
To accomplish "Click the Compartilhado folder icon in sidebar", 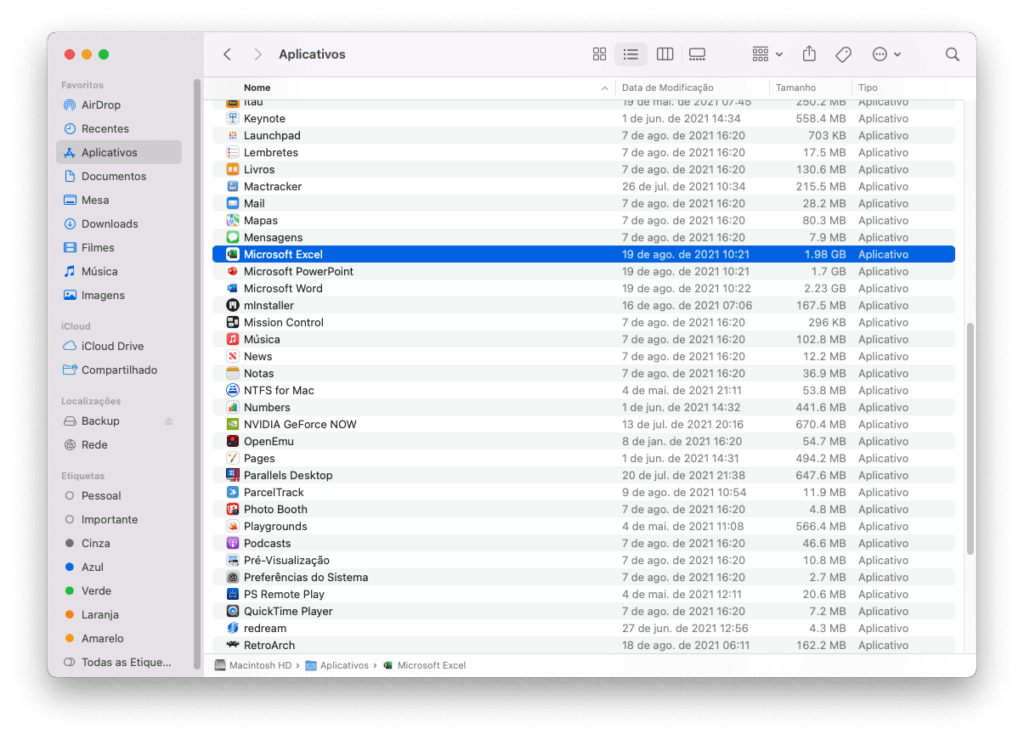I will [x=70, y=370].
